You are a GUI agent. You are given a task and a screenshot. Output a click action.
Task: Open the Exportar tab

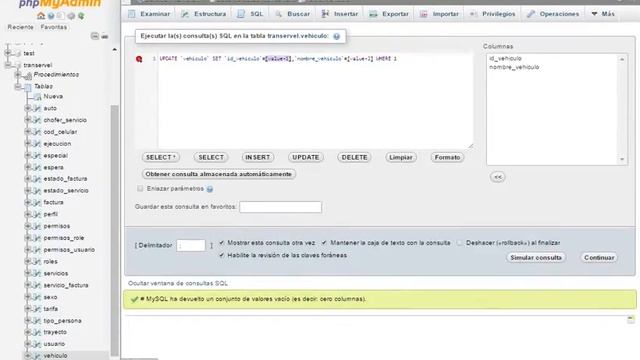[x=389, y=14]
